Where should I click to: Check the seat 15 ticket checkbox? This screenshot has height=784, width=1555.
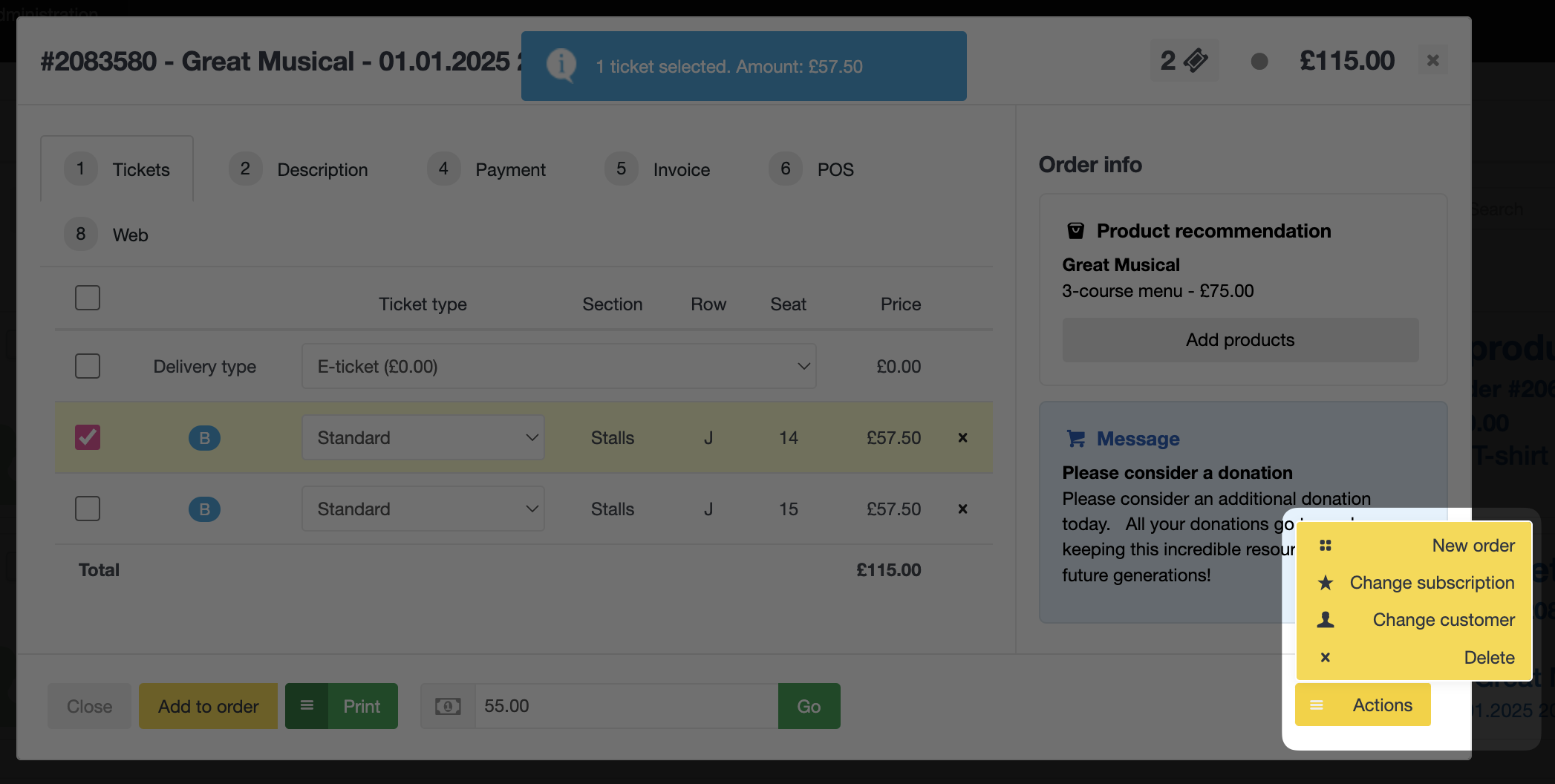(x=88, y=509)
